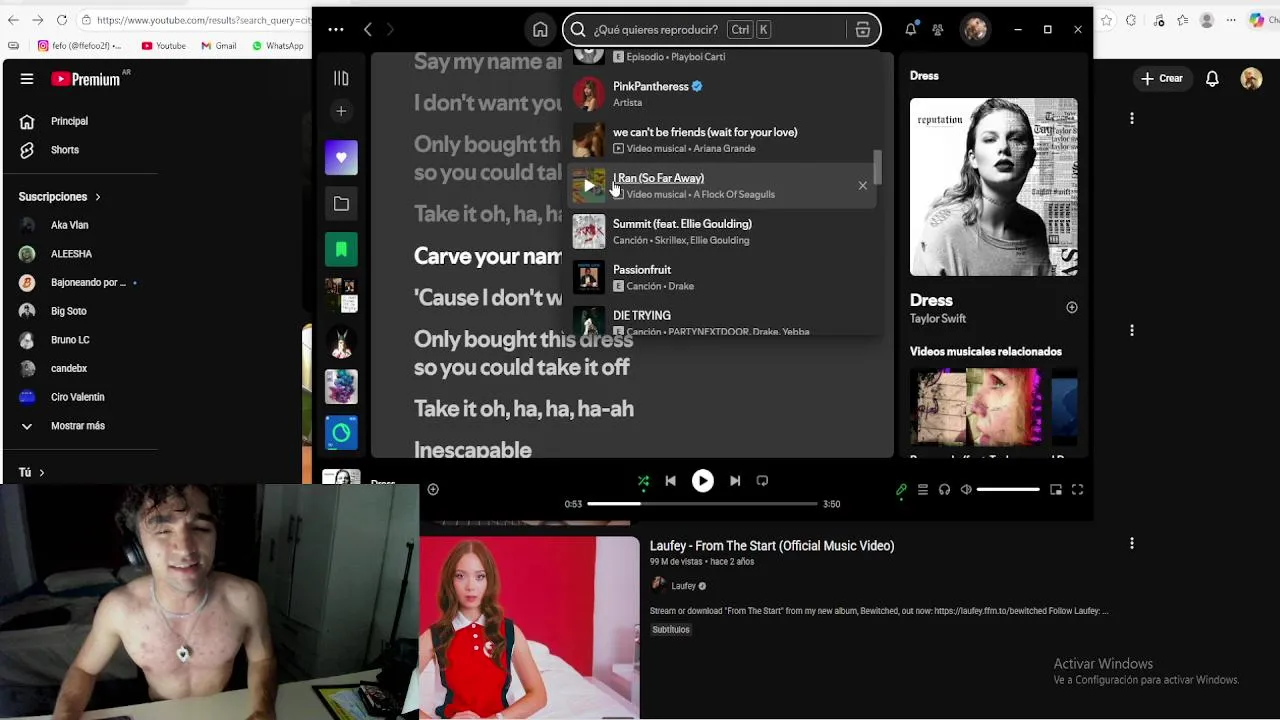Open the Spotify miniplayer
The width and height of the screenshot is (1280, 720).
pos(1056,490)
